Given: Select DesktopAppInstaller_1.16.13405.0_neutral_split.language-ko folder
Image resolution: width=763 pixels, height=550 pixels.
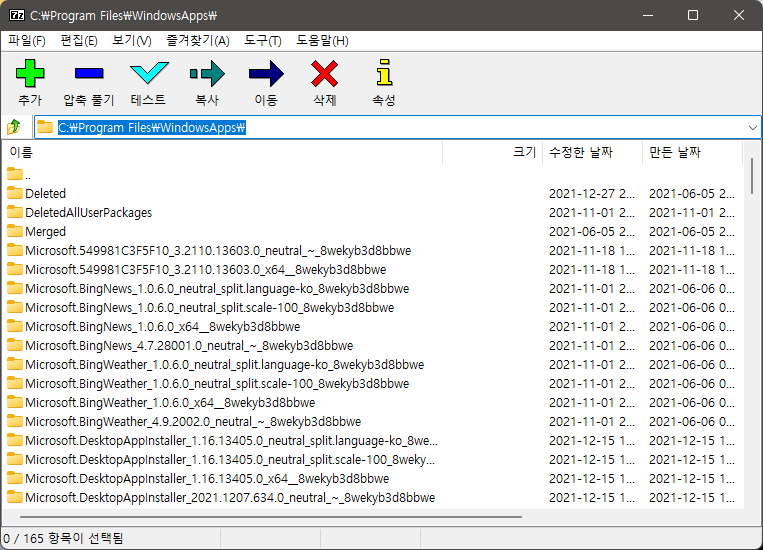Looking at the screenshot, I should tap(231, 440).
